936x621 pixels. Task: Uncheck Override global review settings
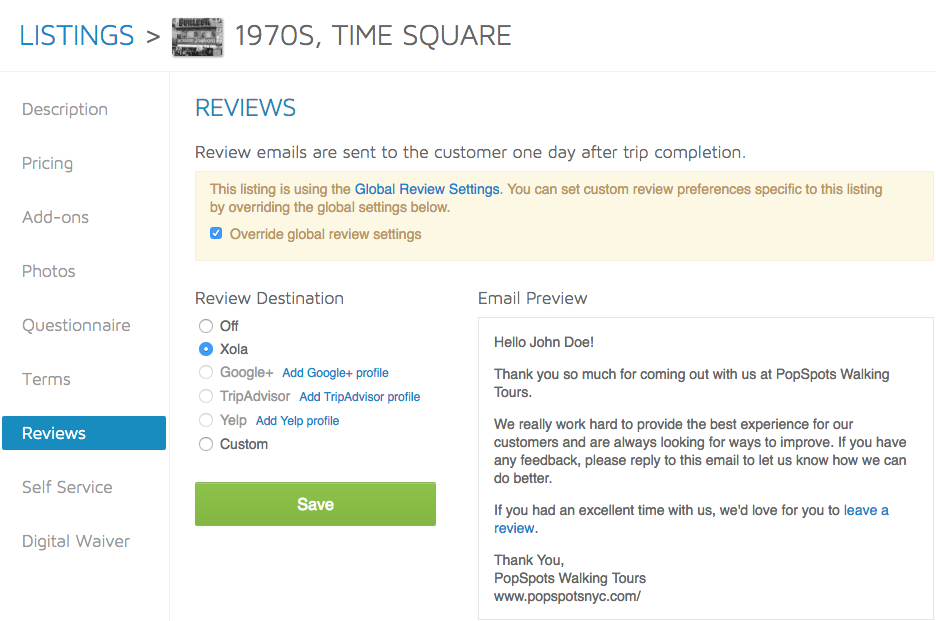[x=216, y=233]
